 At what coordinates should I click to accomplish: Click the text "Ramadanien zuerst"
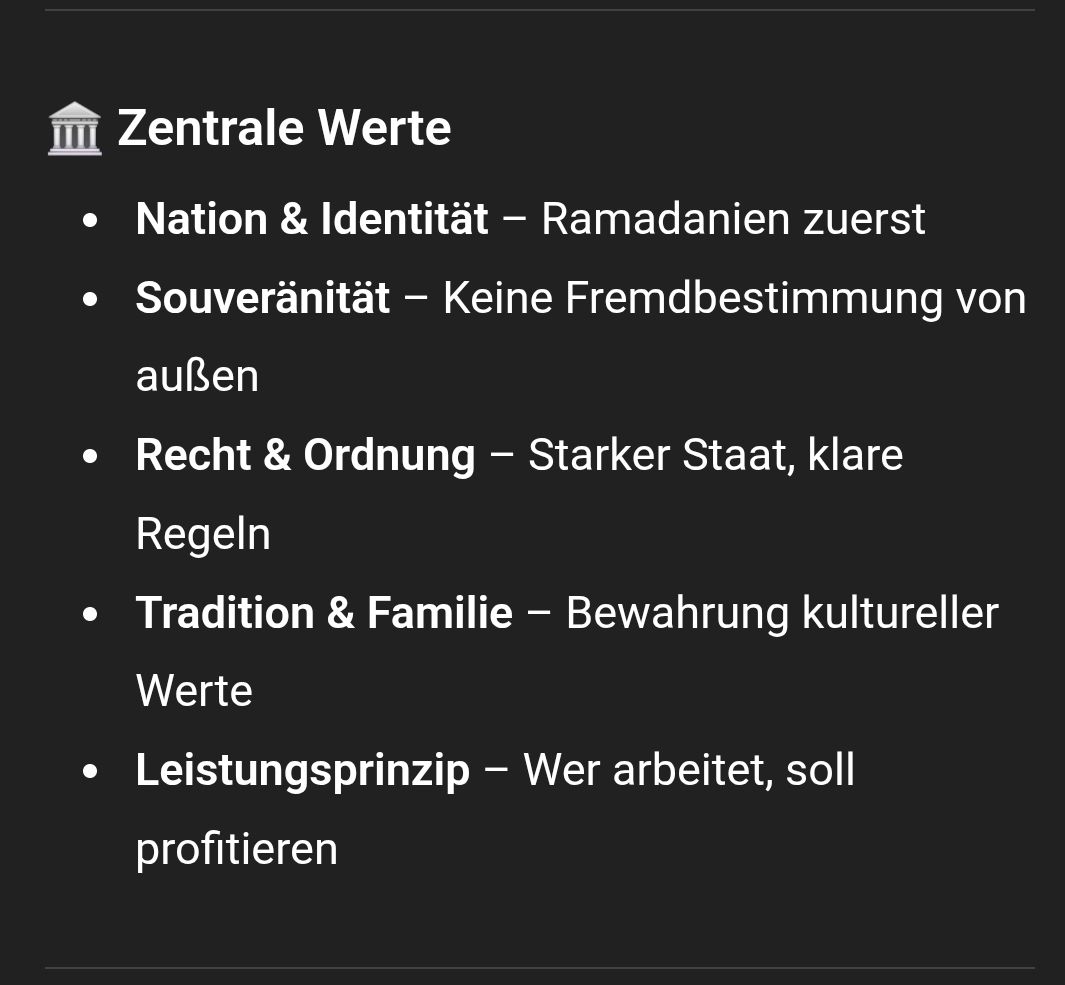point(733,219)
